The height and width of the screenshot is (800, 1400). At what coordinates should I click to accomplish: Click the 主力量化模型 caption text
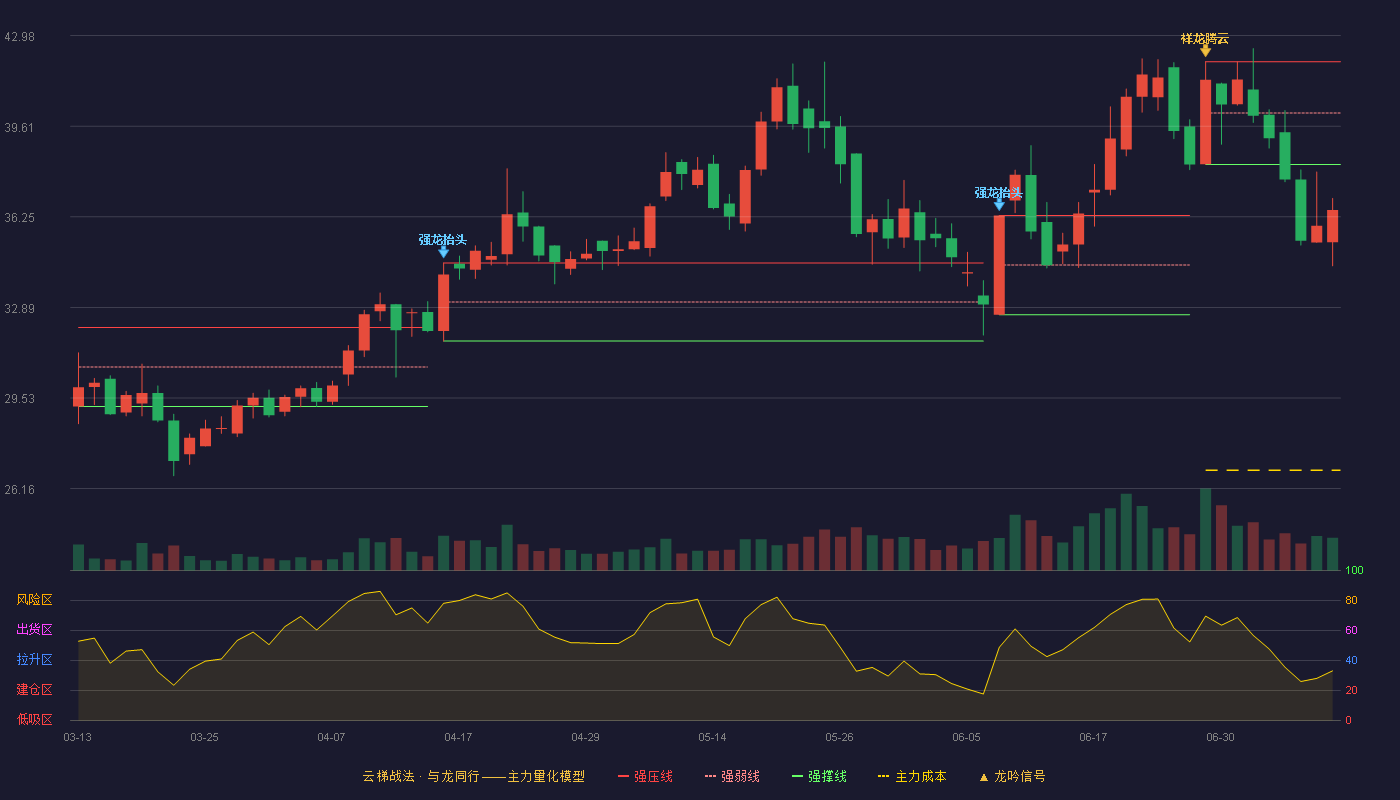[x=546, y=776]
